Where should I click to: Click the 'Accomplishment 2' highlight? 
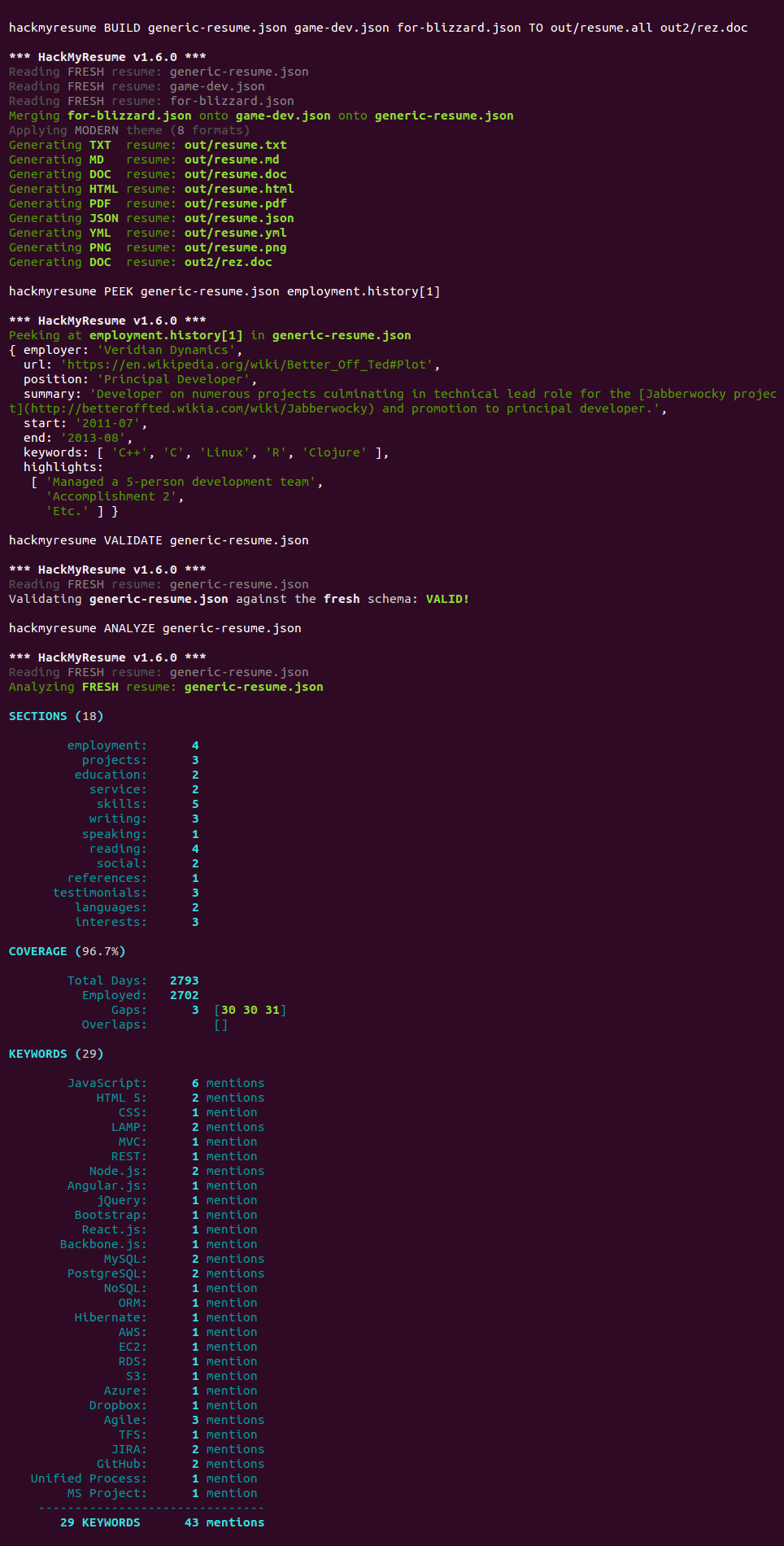(x=111, y=496)
